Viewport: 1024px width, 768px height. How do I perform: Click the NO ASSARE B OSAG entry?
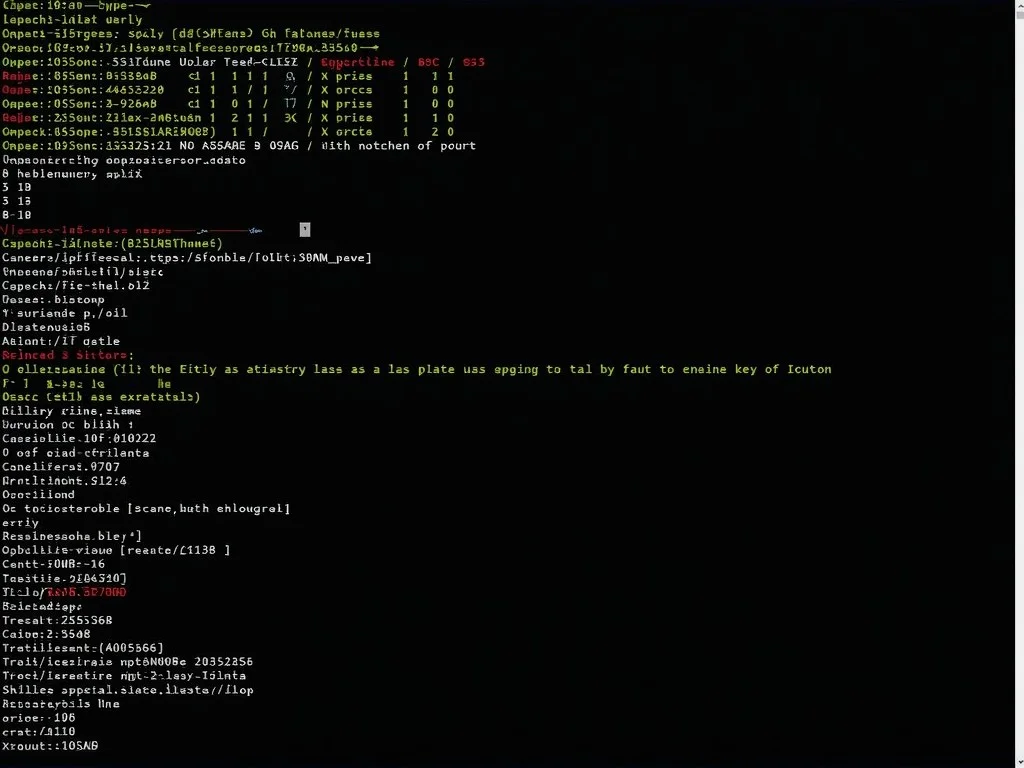(x=240, y=145)
